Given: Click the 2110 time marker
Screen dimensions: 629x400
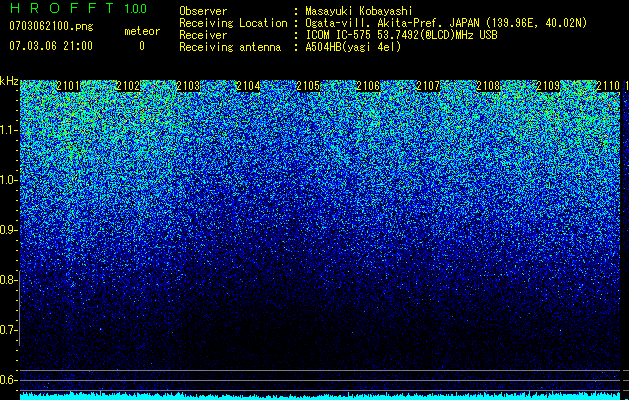Looking at the screenshot, I should [608, 86].
